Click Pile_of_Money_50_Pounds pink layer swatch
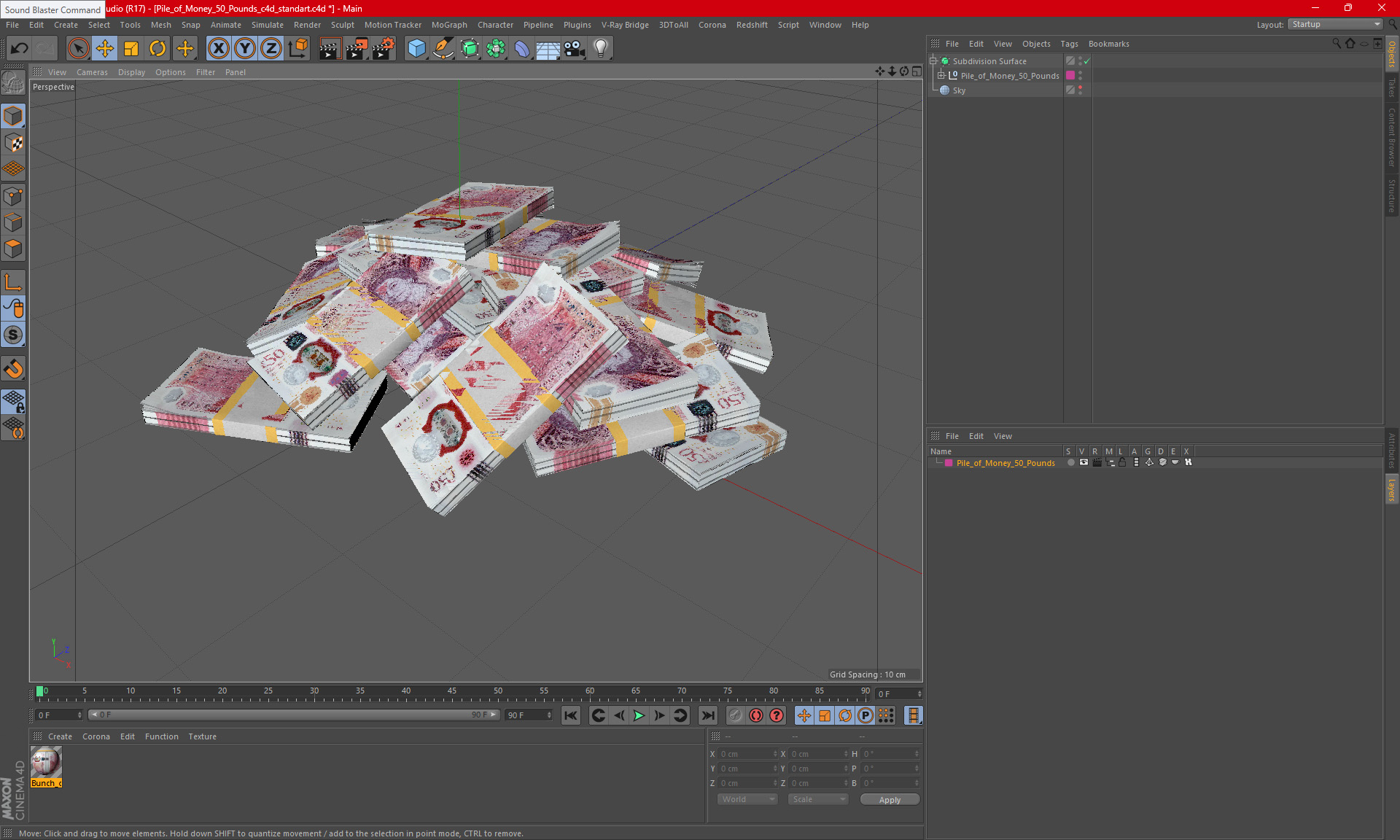1400x840 pixels. pos(1070,76)
